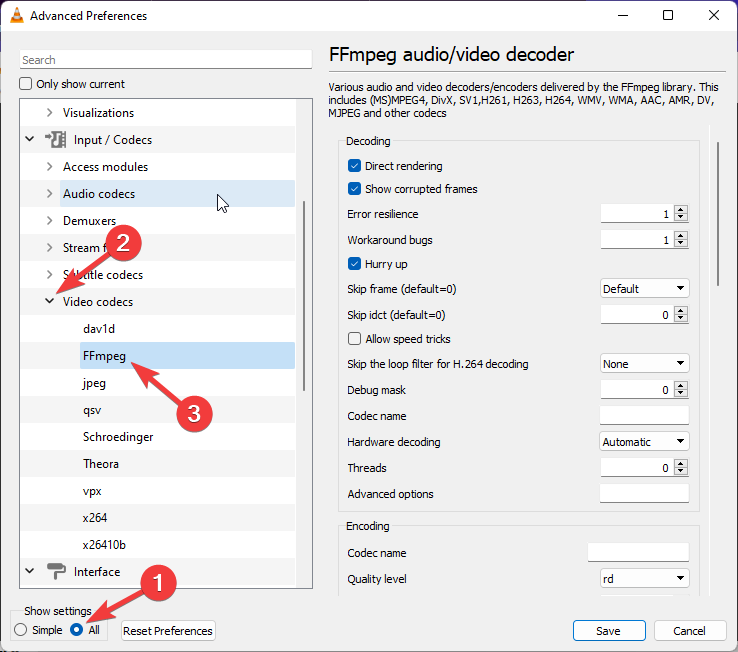Select Theora in the codec tree
Viewport: 738px width, 652px height.
101,464
